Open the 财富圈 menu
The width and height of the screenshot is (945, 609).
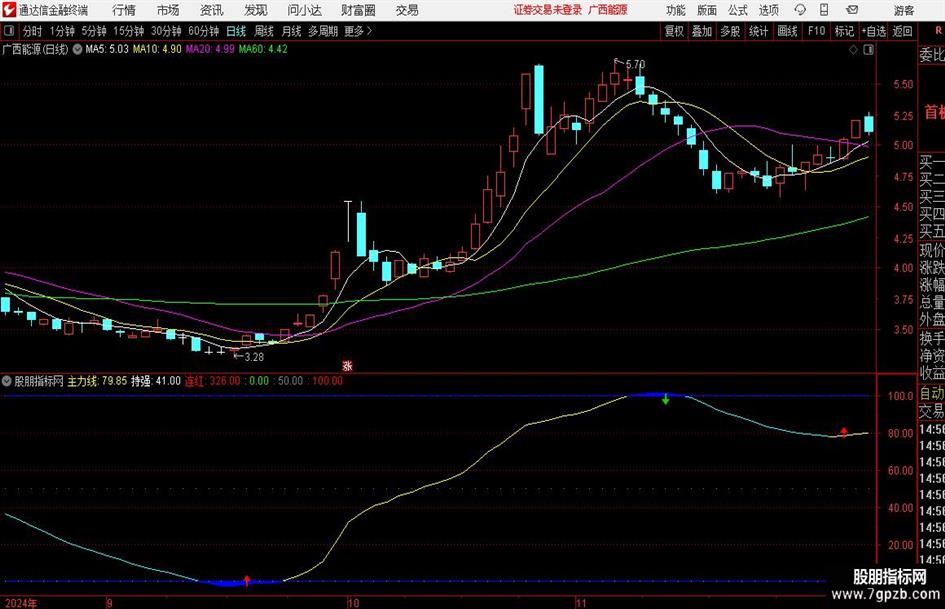(358, 10)
